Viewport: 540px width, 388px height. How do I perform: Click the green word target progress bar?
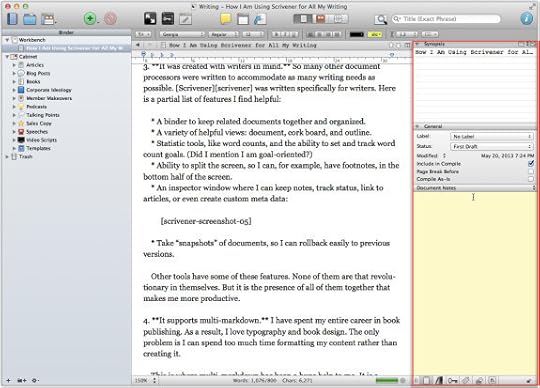pos(386,380)
